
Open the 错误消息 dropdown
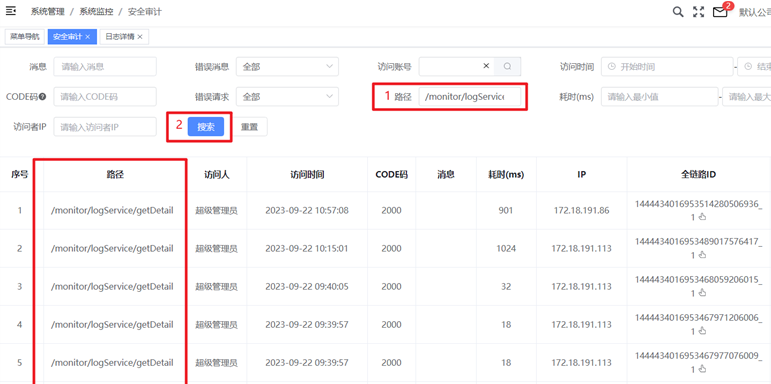287,66
